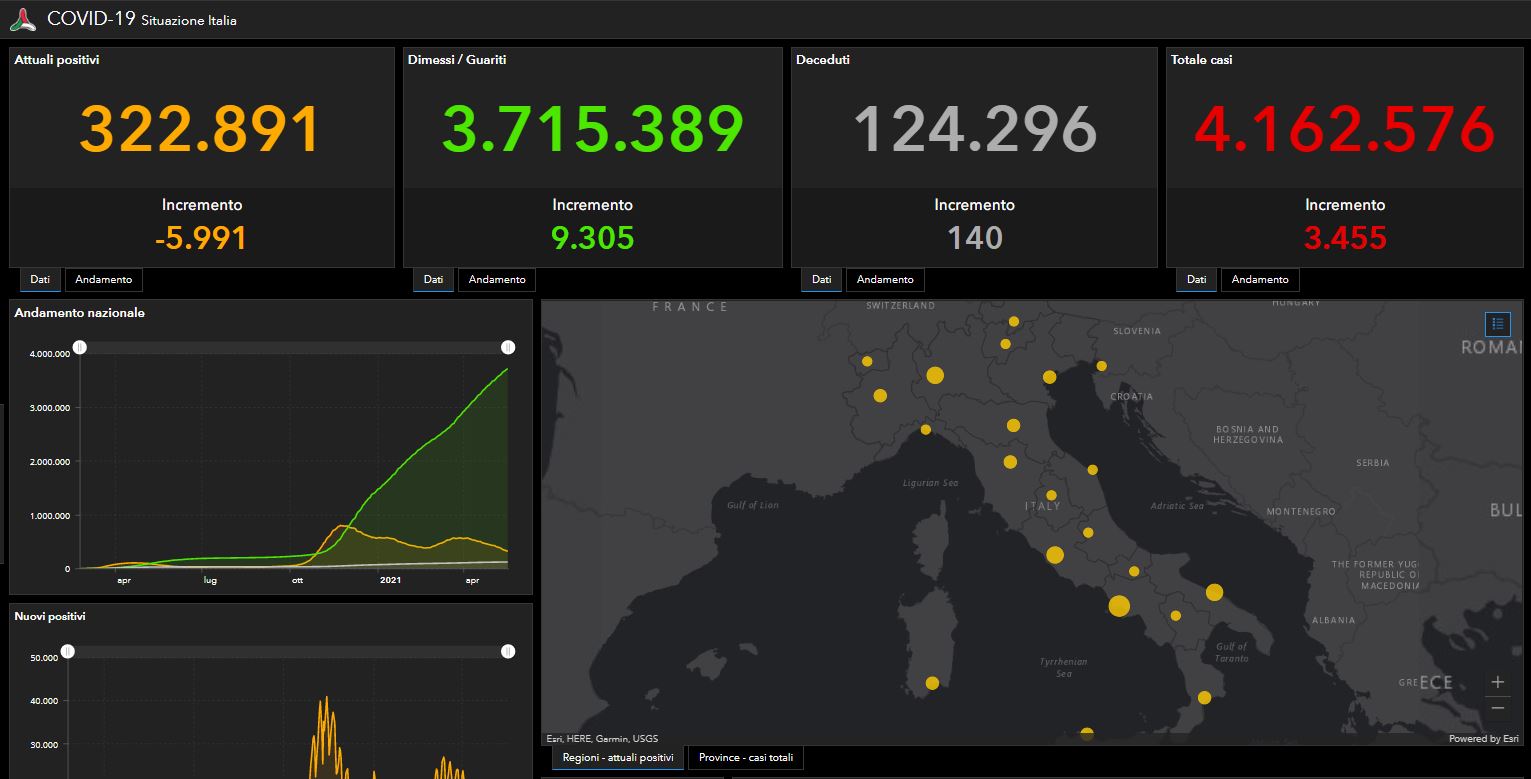
Task: Click the Nuovi positivi chart title
Action: coord(50,616)
